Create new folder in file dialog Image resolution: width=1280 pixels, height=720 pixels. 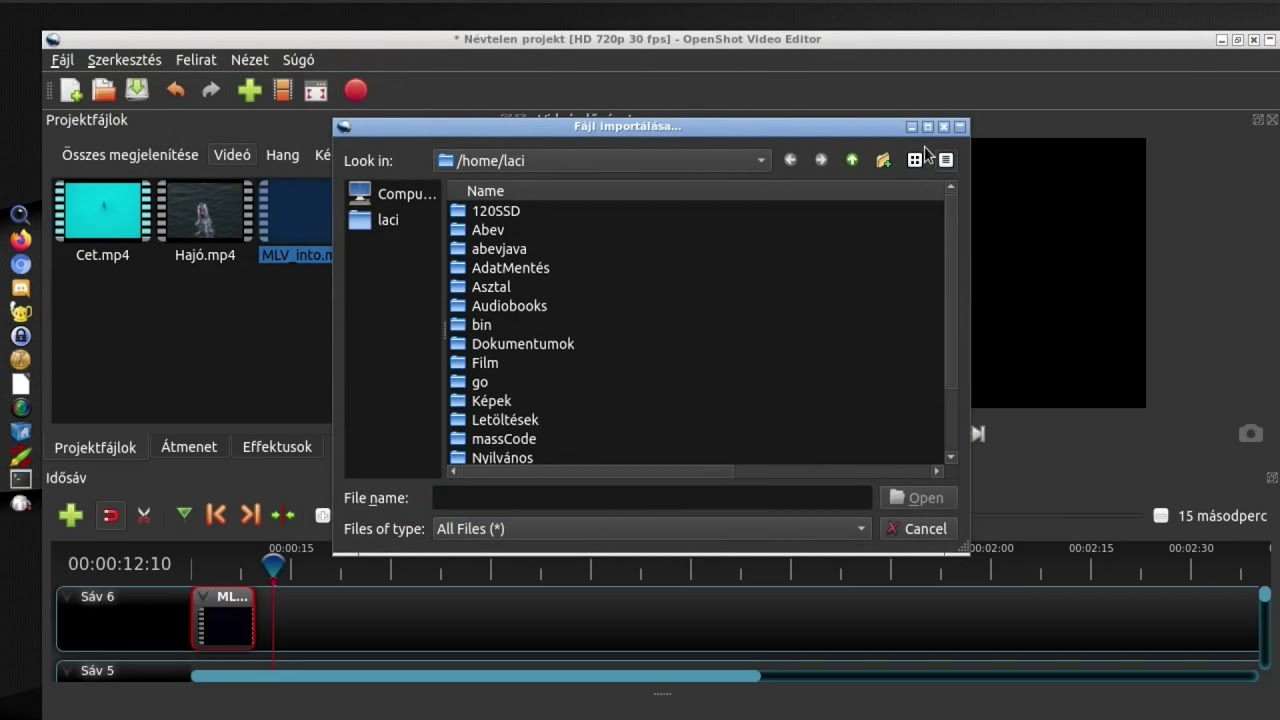883,160
